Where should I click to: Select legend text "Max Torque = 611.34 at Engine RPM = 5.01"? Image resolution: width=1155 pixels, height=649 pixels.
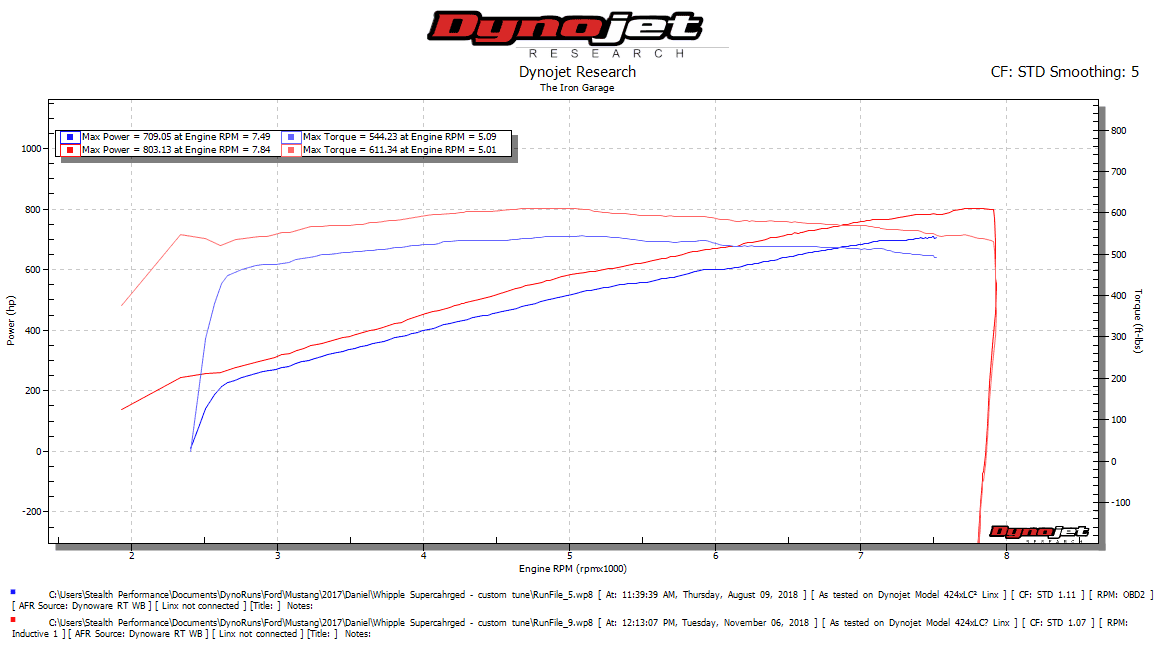399,150
